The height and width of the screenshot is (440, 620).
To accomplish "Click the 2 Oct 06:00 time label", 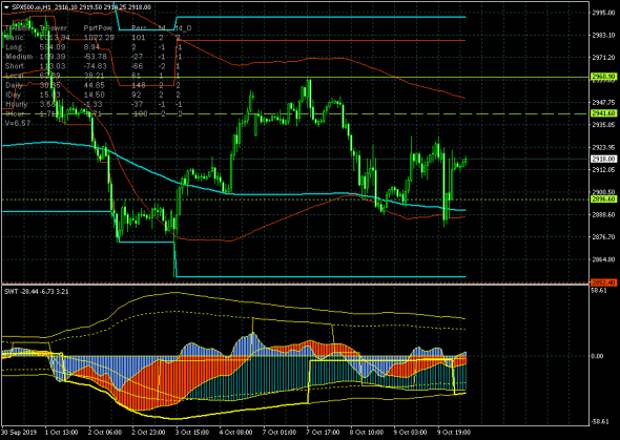I will 105,432.
